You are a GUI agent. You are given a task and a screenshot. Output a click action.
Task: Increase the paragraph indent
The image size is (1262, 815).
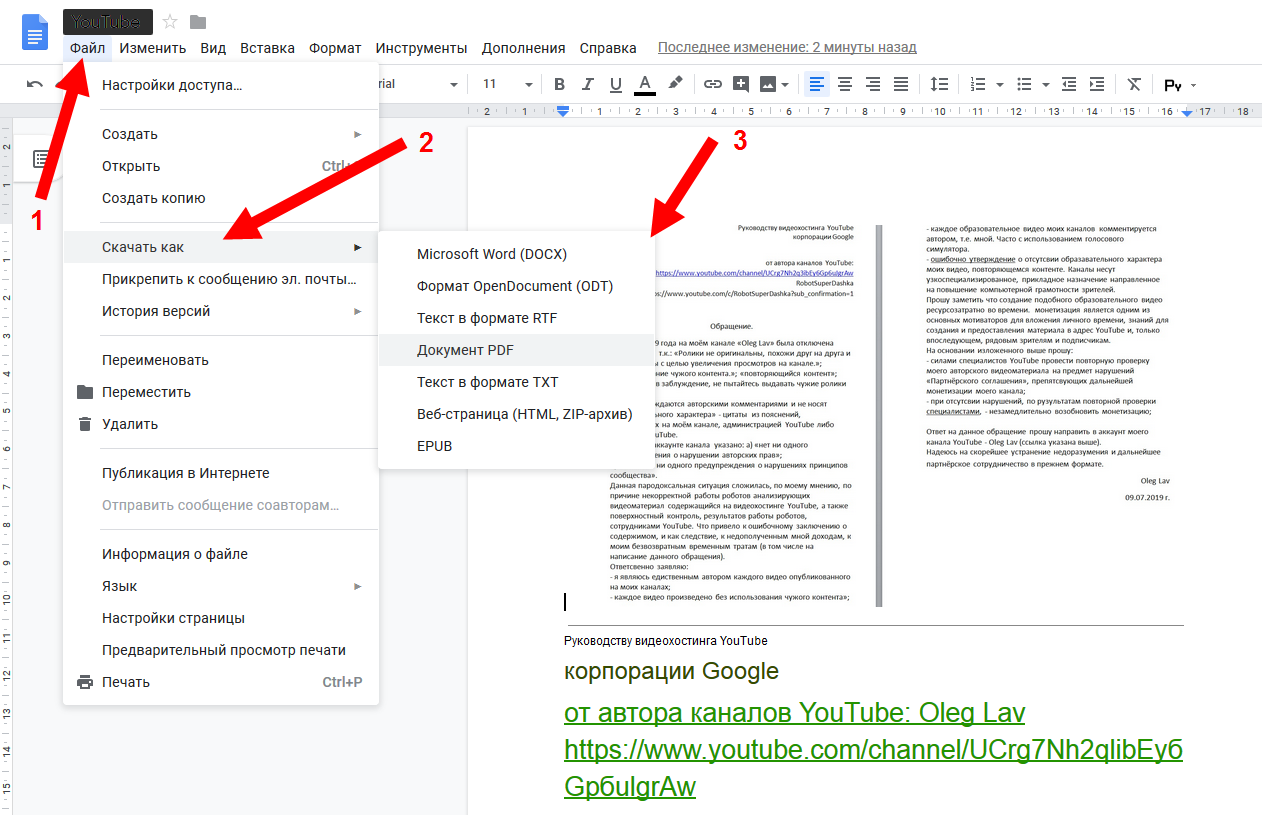[x=1097, y=84]
